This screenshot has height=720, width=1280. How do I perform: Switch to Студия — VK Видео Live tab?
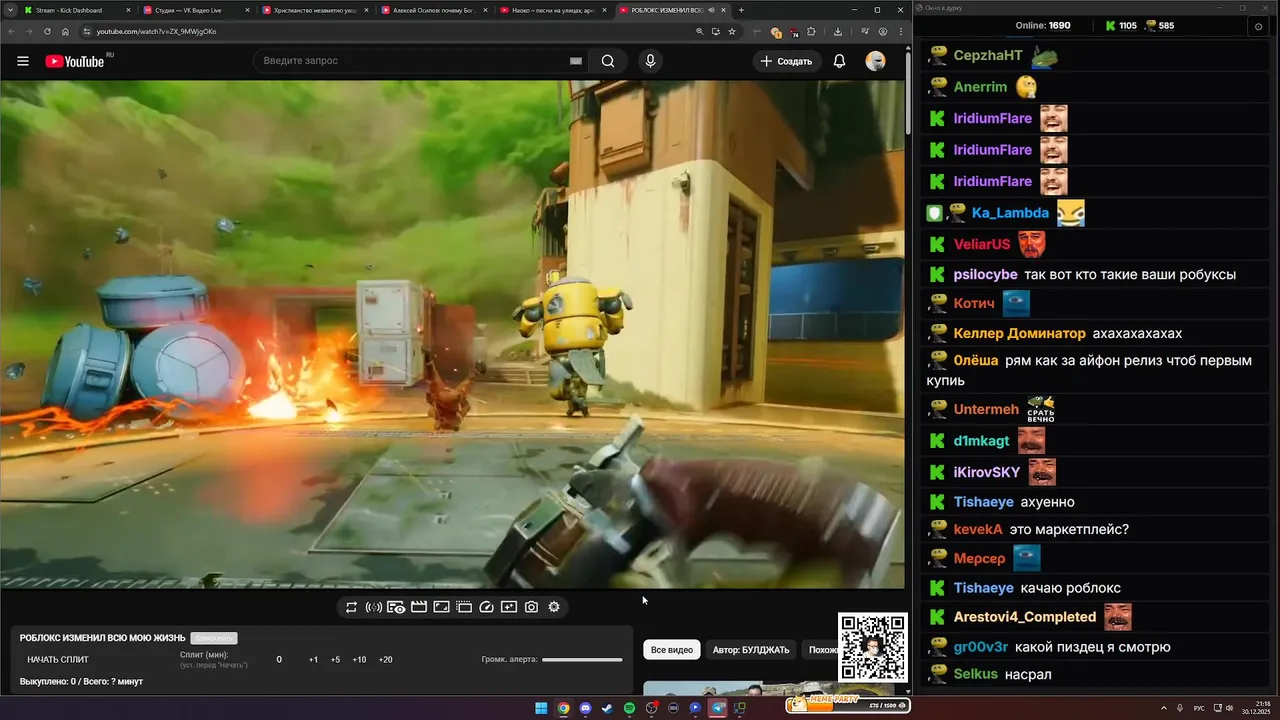[197, 10]
